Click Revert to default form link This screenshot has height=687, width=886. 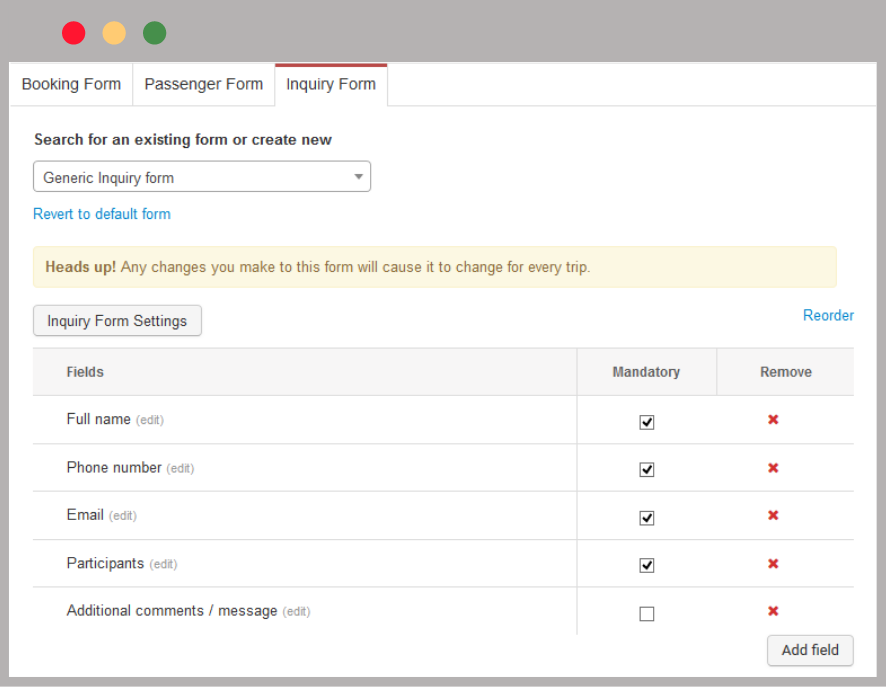tap(102, 214)
